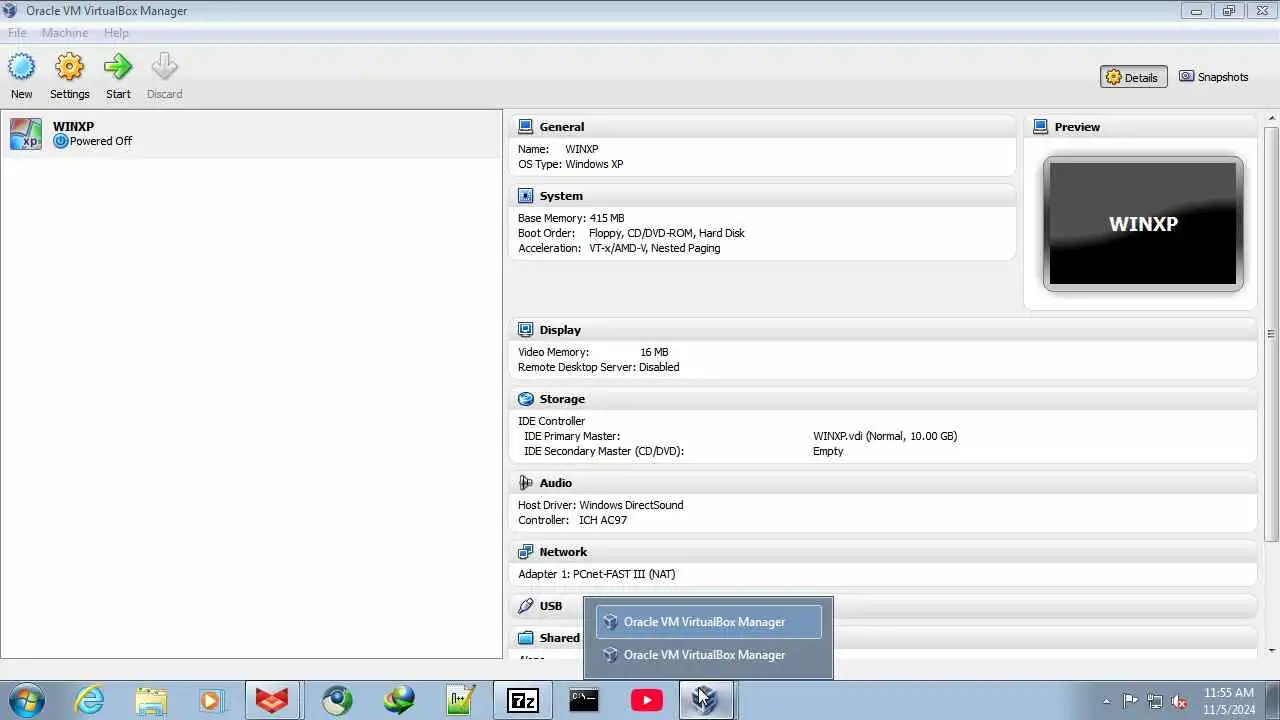This screenshot has height=720, width=1280.
Task: Click the VirtualBox taskbar icon
Action: point(706,700)
